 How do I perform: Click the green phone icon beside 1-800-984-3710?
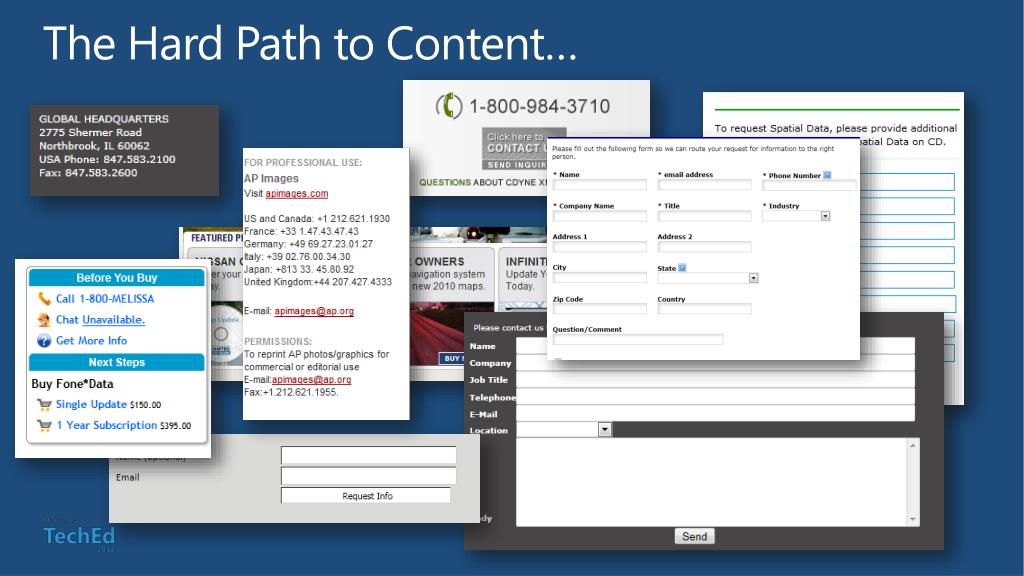(x=449, y=106)
